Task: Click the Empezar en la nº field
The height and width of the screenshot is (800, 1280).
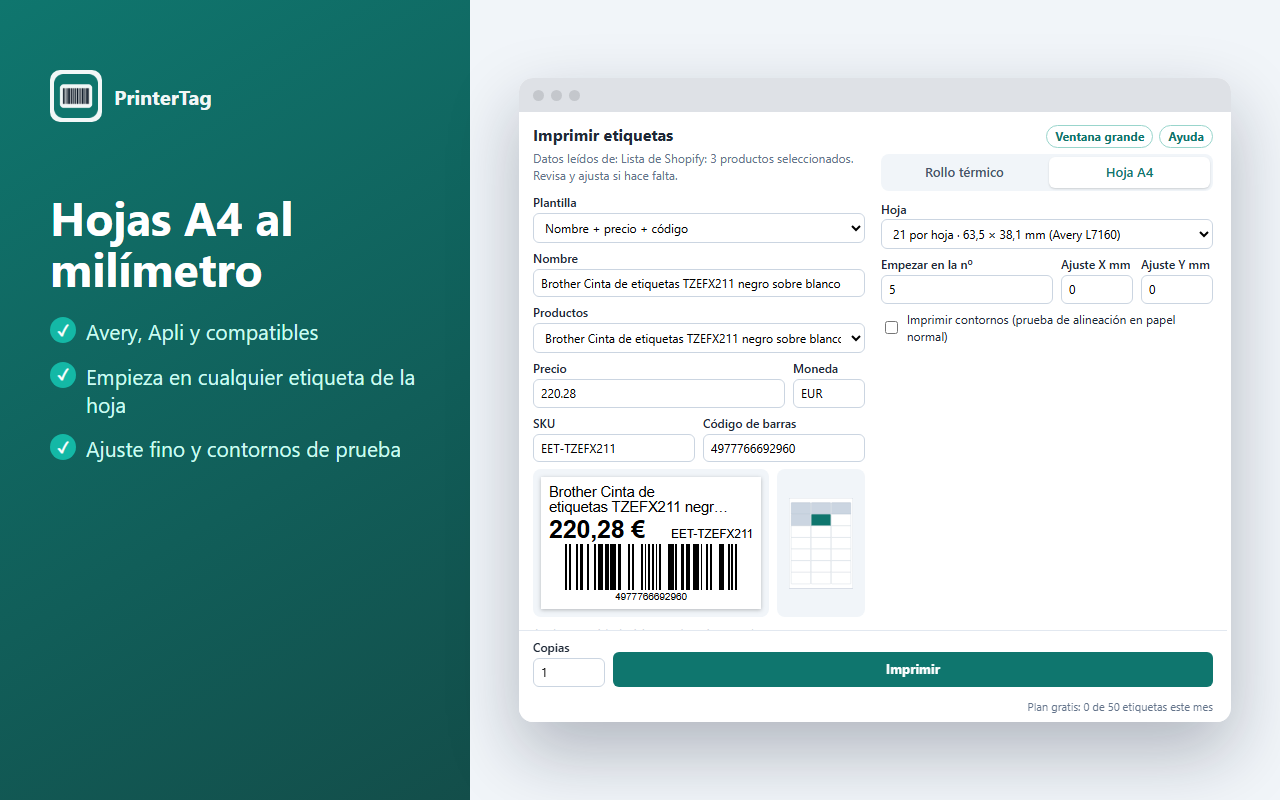Action: pos(967,289)
